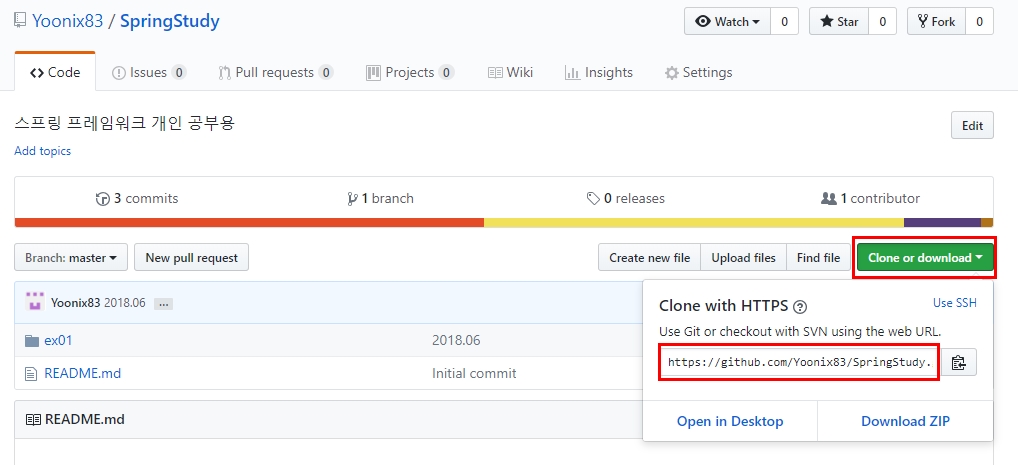Click the ex01 folder icon
This screenshot has height=465, width=1018.
[31, 340]
